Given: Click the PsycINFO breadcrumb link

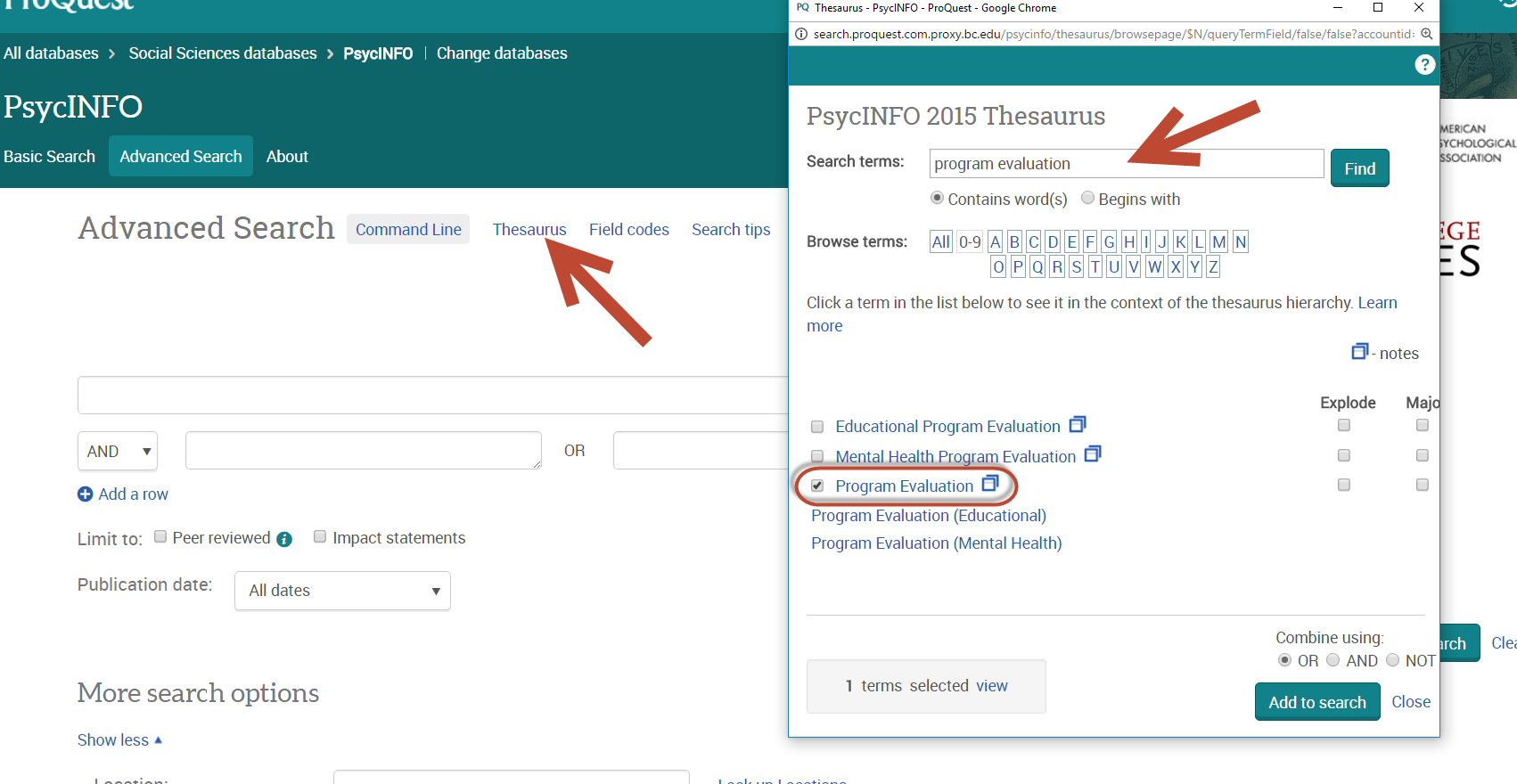Looking at the screenshot, I should 378,53.
